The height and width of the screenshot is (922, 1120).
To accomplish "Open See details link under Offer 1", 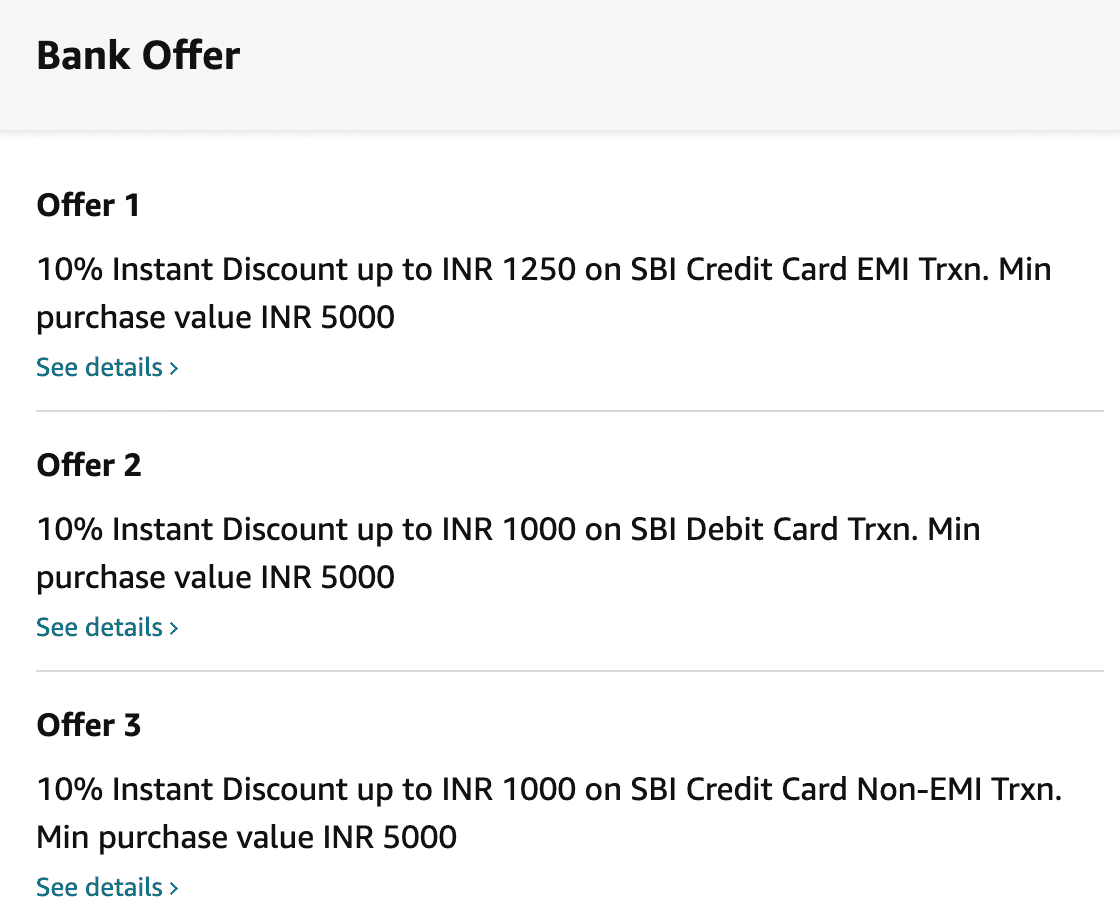I will click(106, 367).
